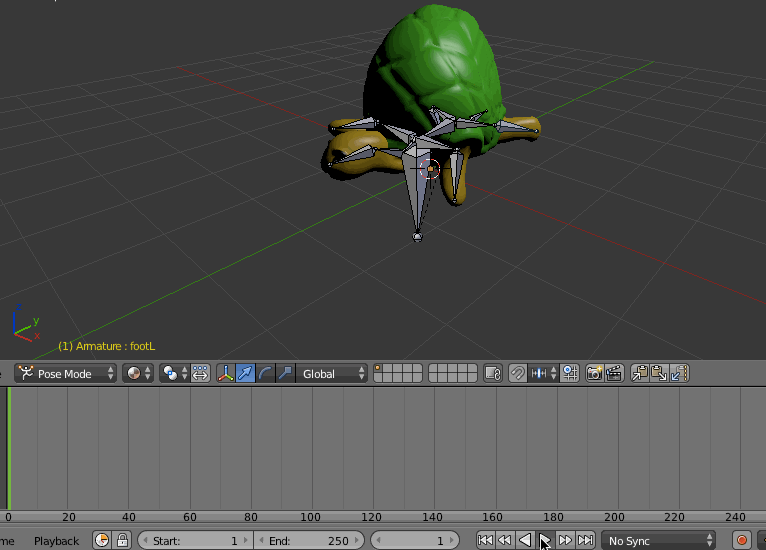Select the translate manipulator arrow icon
766x550 pixels.
pos(245,374)
